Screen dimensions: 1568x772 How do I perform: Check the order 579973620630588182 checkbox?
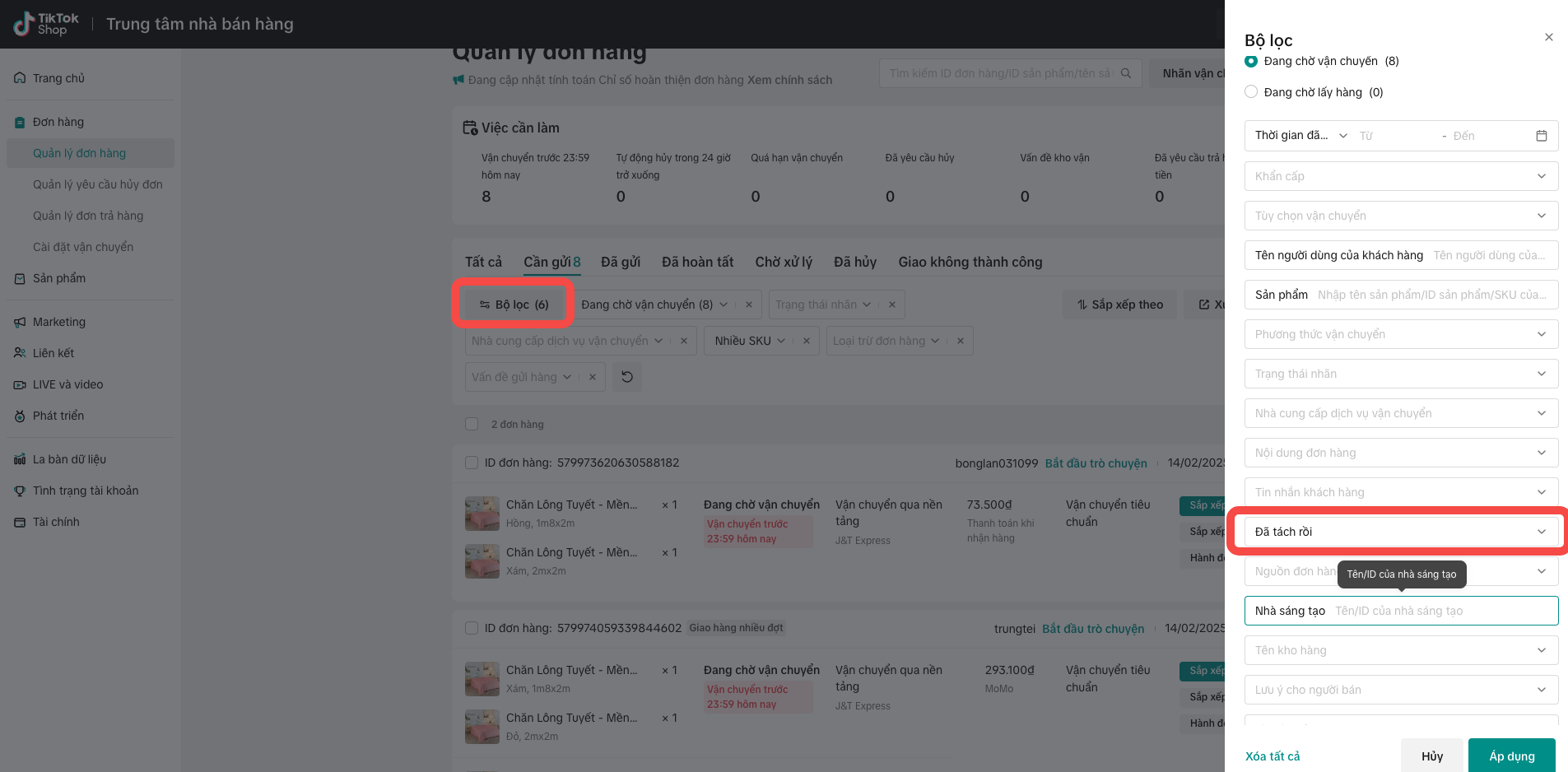click(x=472, y=463)
